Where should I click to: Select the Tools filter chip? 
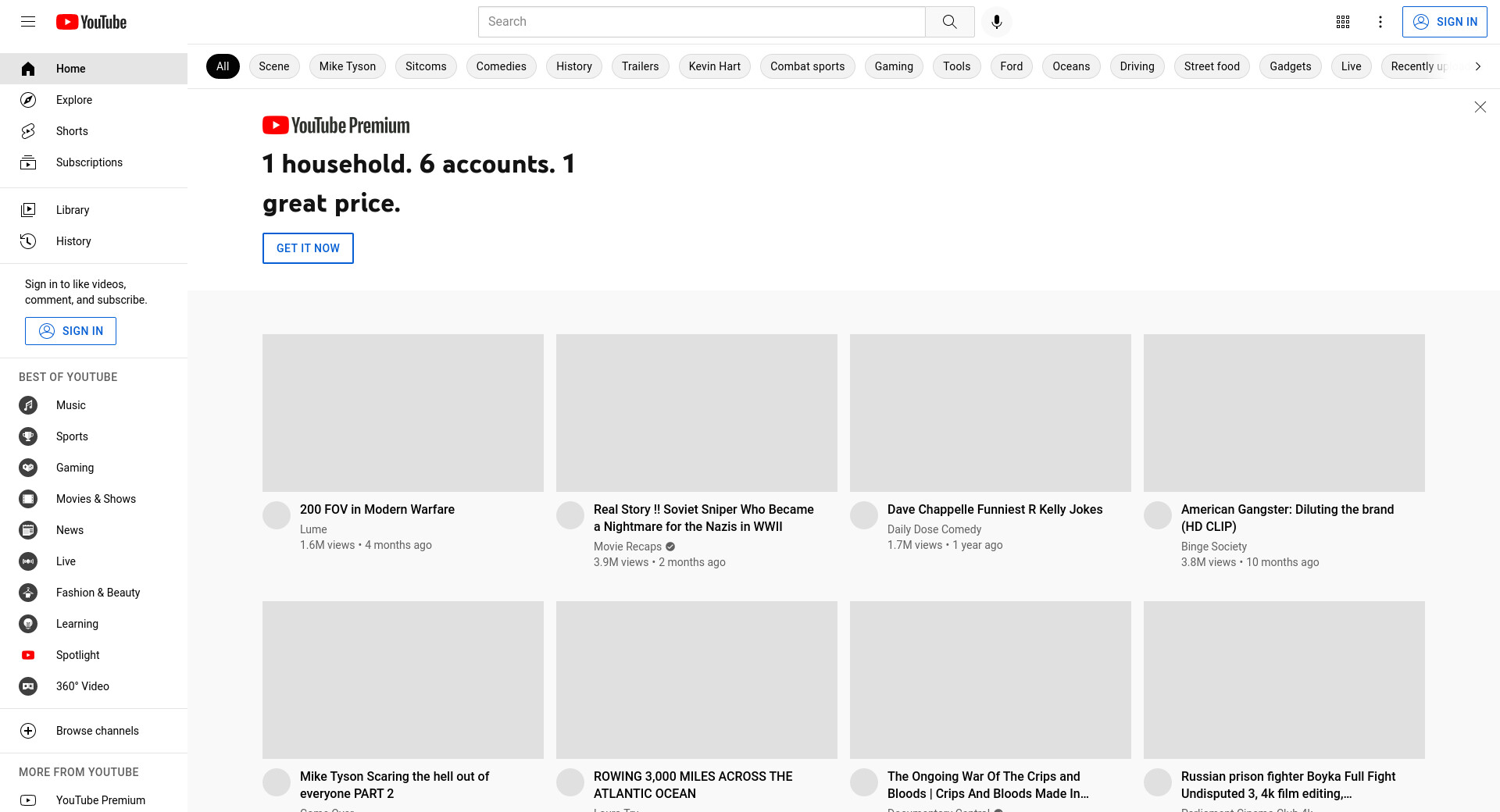pos(957,66)
